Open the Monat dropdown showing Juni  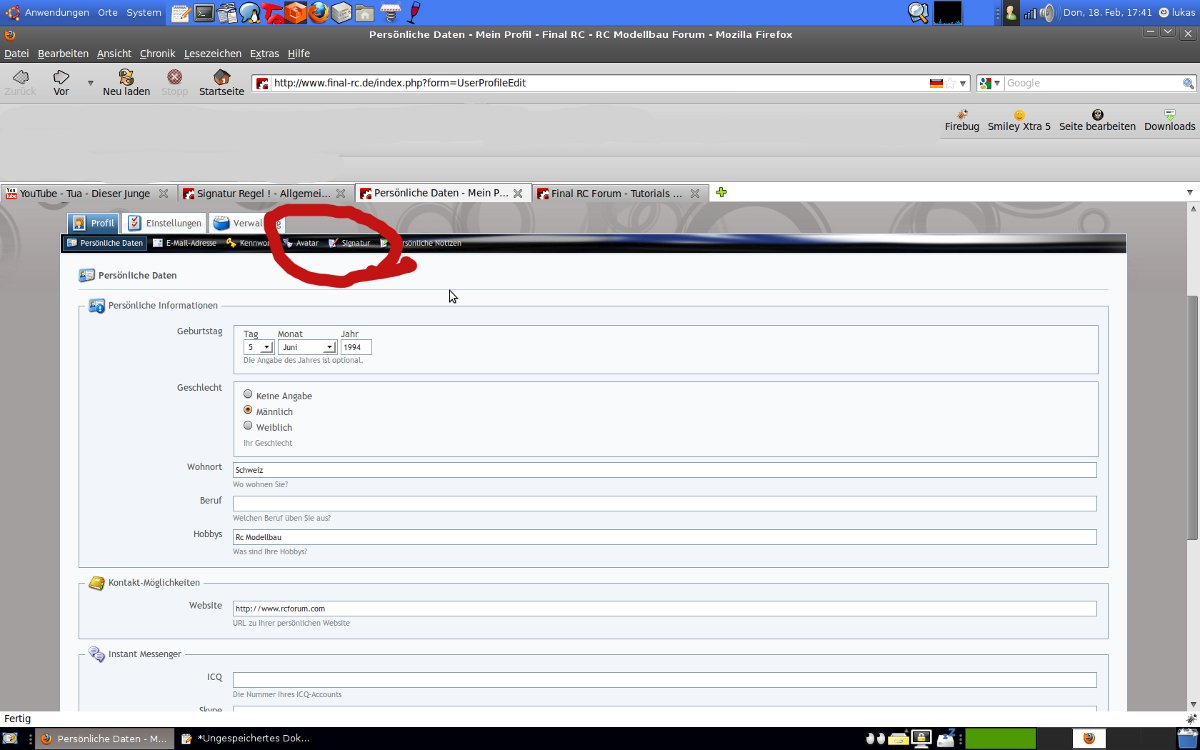[x=307, y=347]
